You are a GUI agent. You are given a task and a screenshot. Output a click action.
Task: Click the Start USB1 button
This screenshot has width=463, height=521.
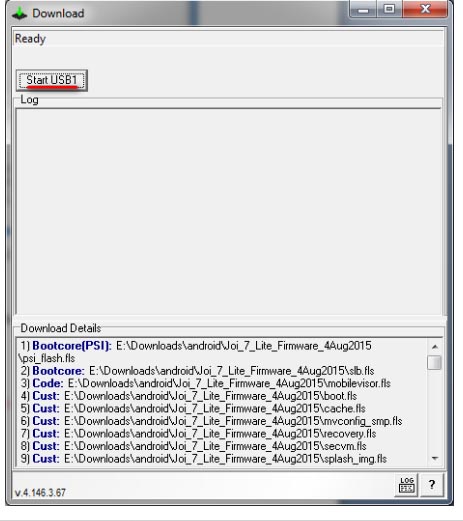pyautogui.click(x=52, y=80)
